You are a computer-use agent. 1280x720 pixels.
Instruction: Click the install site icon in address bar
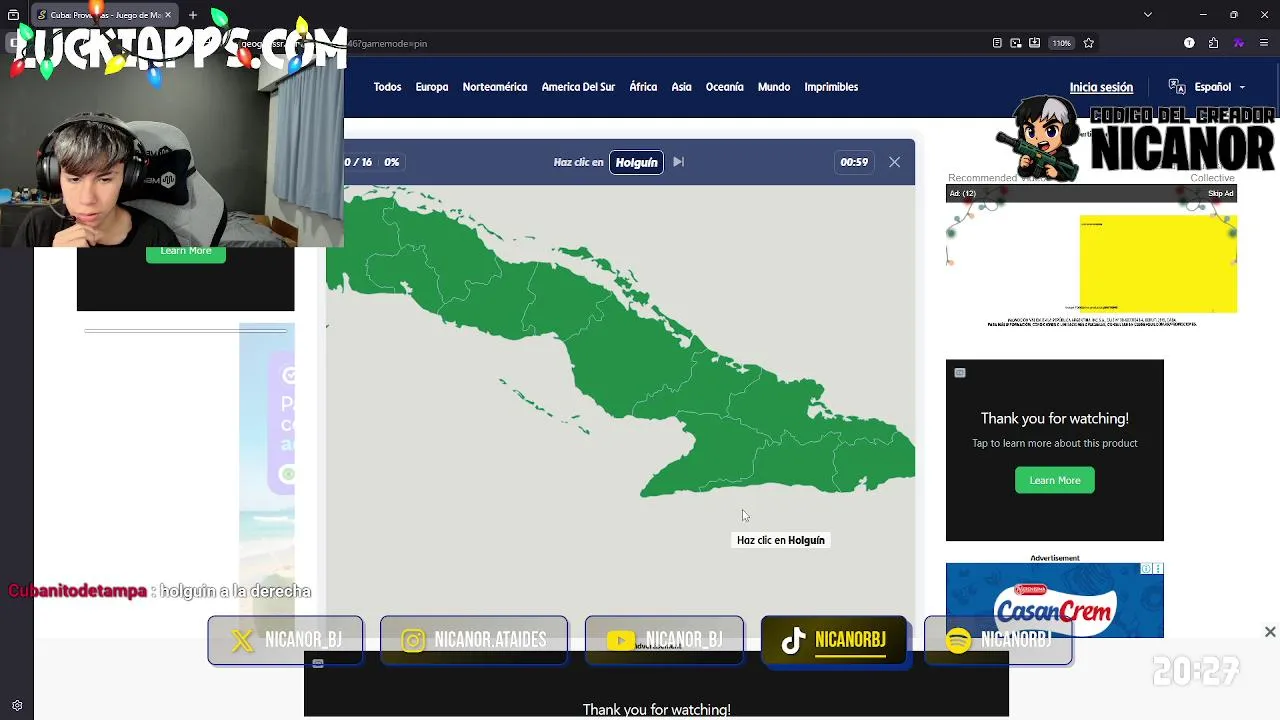pos(1034,43)
